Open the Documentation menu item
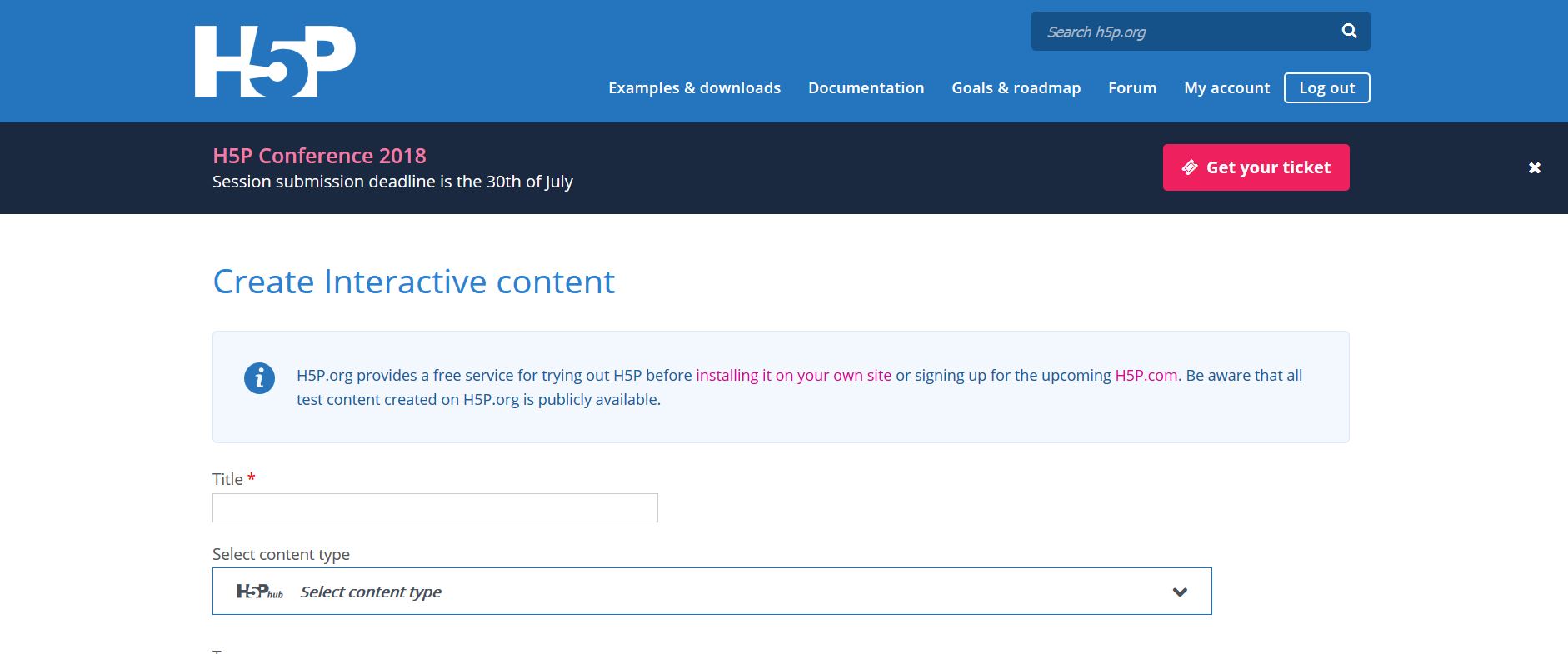 click(x=866, y=87)
